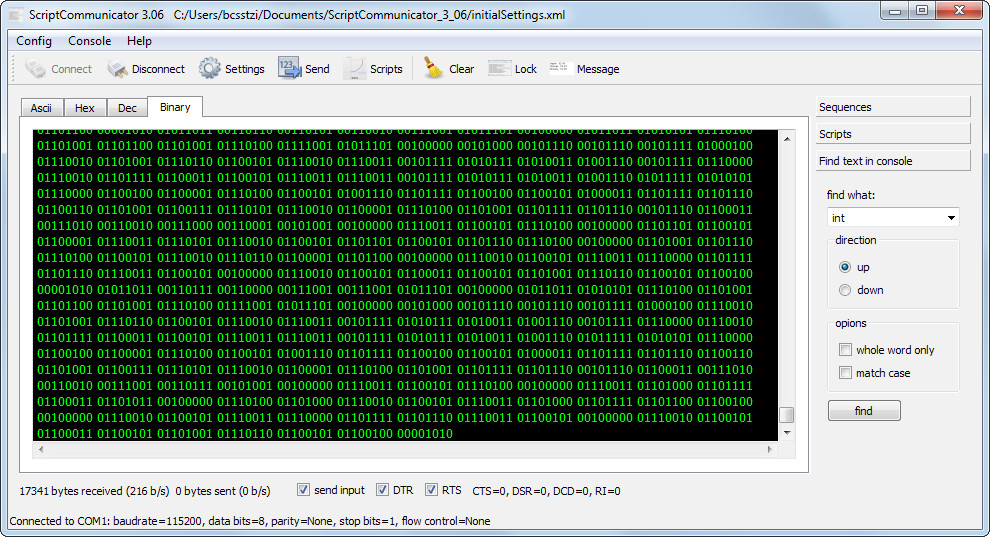The image size is (990, 537).
Task: Close the ScriptCommunicator window
Action: point(959,11)
